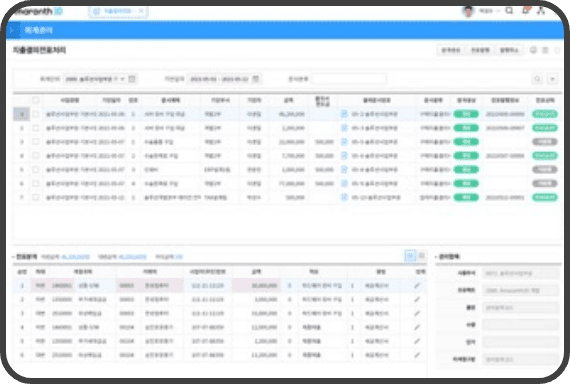
Task: Tick the select-all checkbox in the grid header
Action: (x=36, y=100)
